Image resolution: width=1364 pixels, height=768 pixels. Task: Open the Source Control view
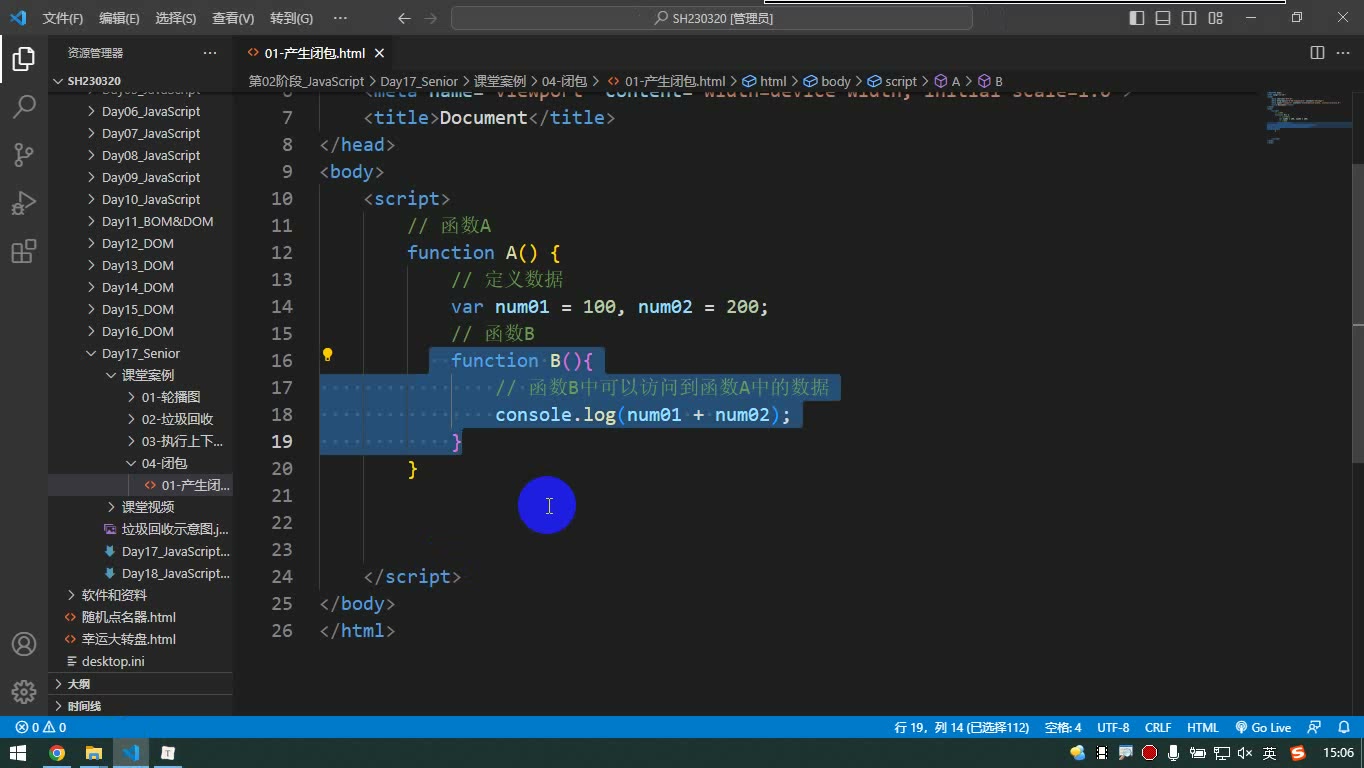pos(24,155)
